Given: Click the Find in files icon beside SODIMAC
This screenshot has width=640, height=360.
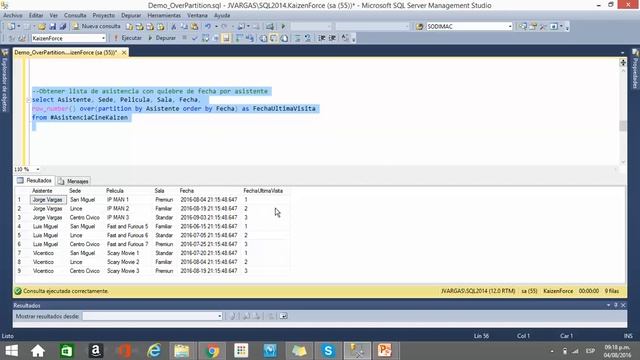Looking at the screenshot, I should [x=420, y=27].
